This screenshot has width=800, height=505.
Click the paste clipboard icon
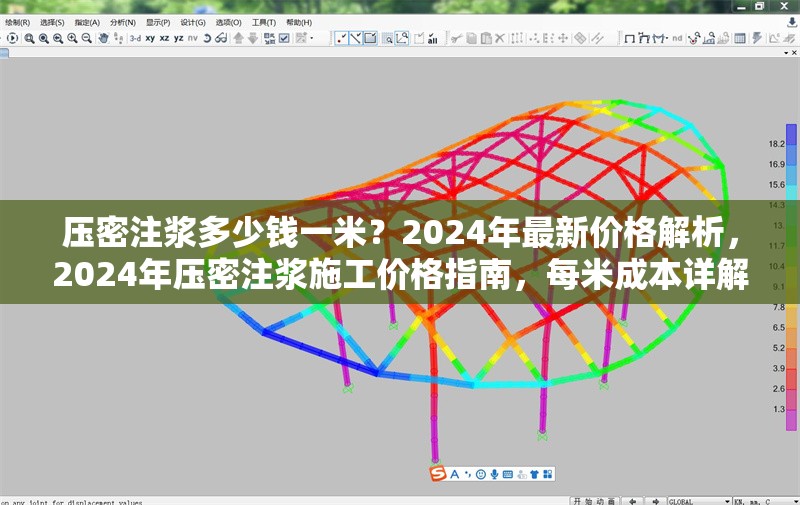click(486, 38)
